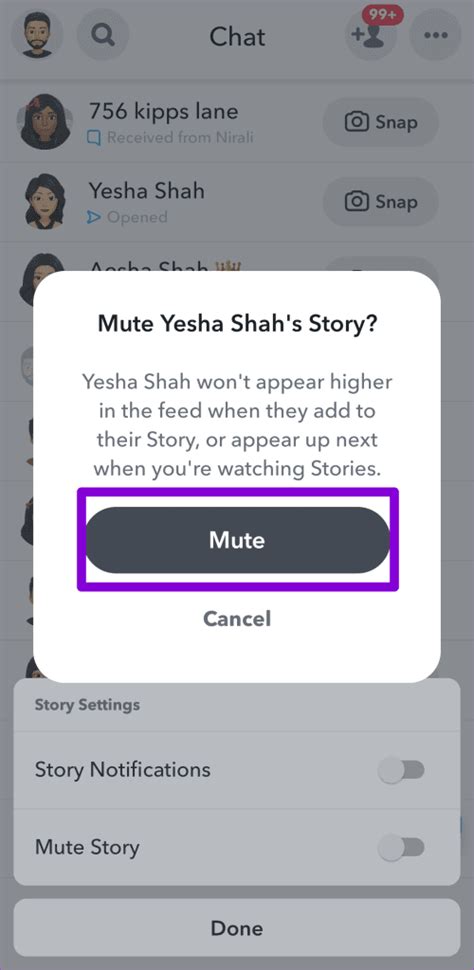Confirm with the Mute button
The height and width of the screenshot is (970, 474).
[x=237, y=540]
